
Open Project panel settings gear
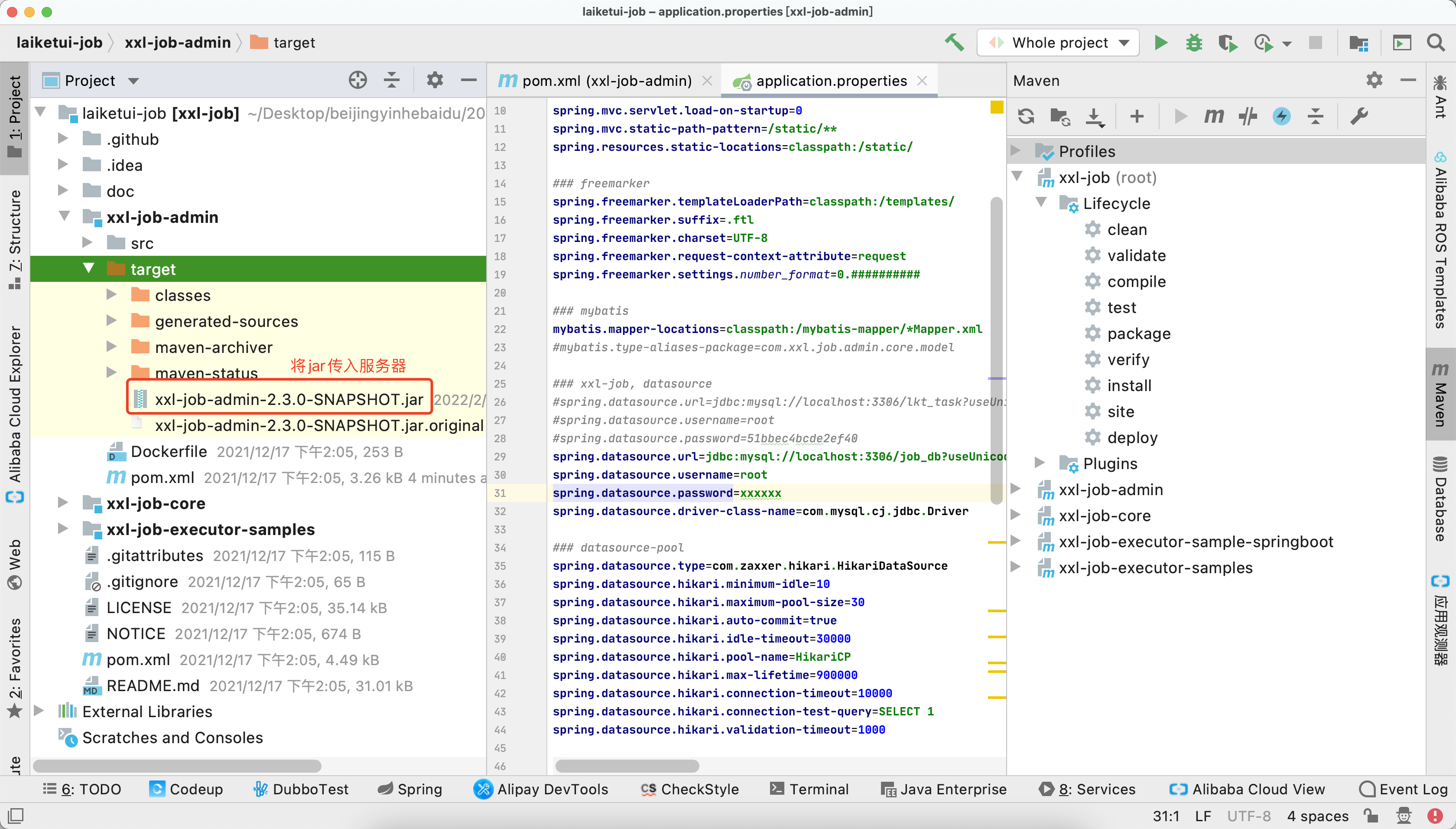(x=435, y=80)
